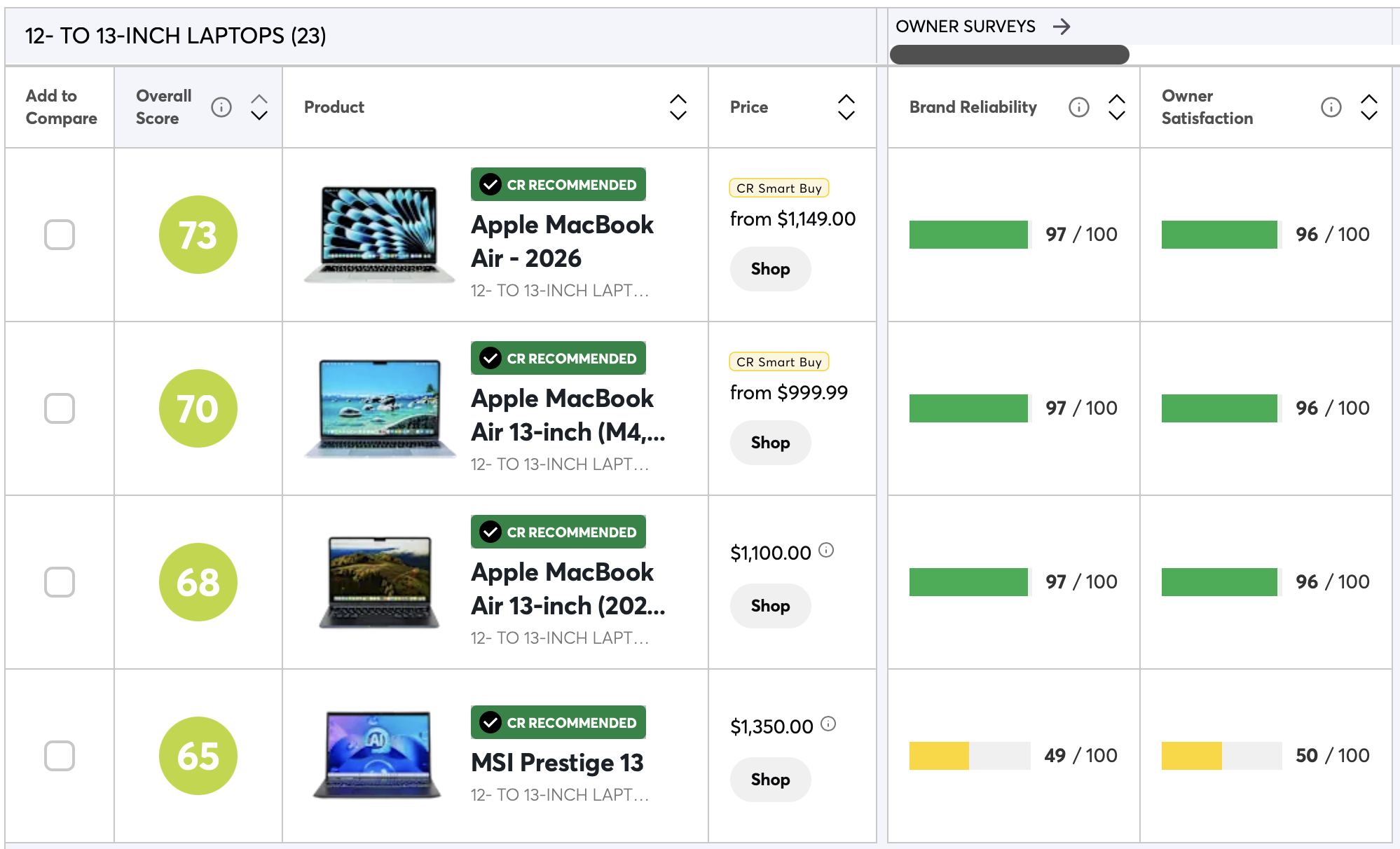1400x849 pixels.
Task: Click the info icon beside $1,350.00 price
Action: tap(828, 724)
